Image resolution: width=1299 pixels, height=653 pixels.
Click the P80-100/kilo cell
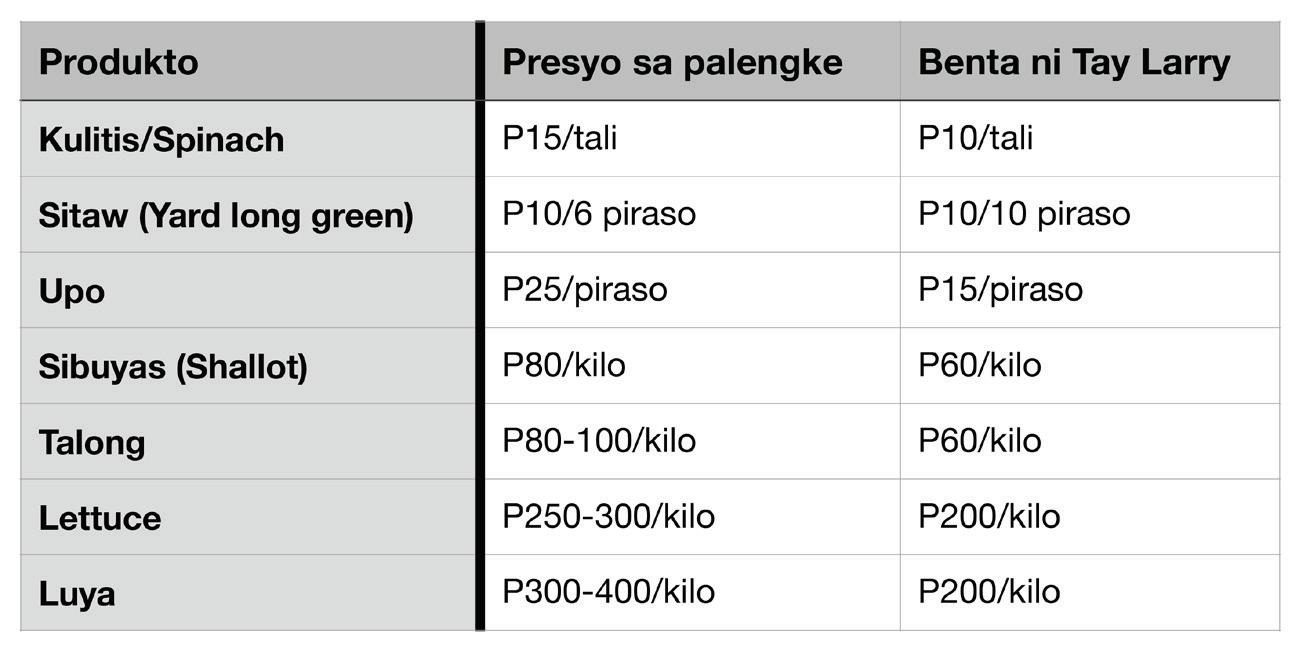tap(692, 441)
